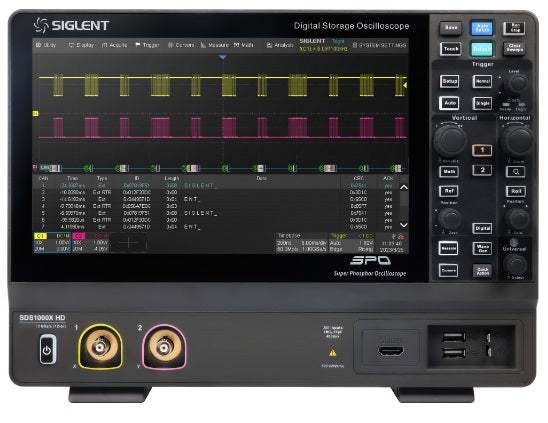Tap the front HDMI port
The height and width of the screenshot is (423, 548).
pyautogui.click(x=391, y=351)
